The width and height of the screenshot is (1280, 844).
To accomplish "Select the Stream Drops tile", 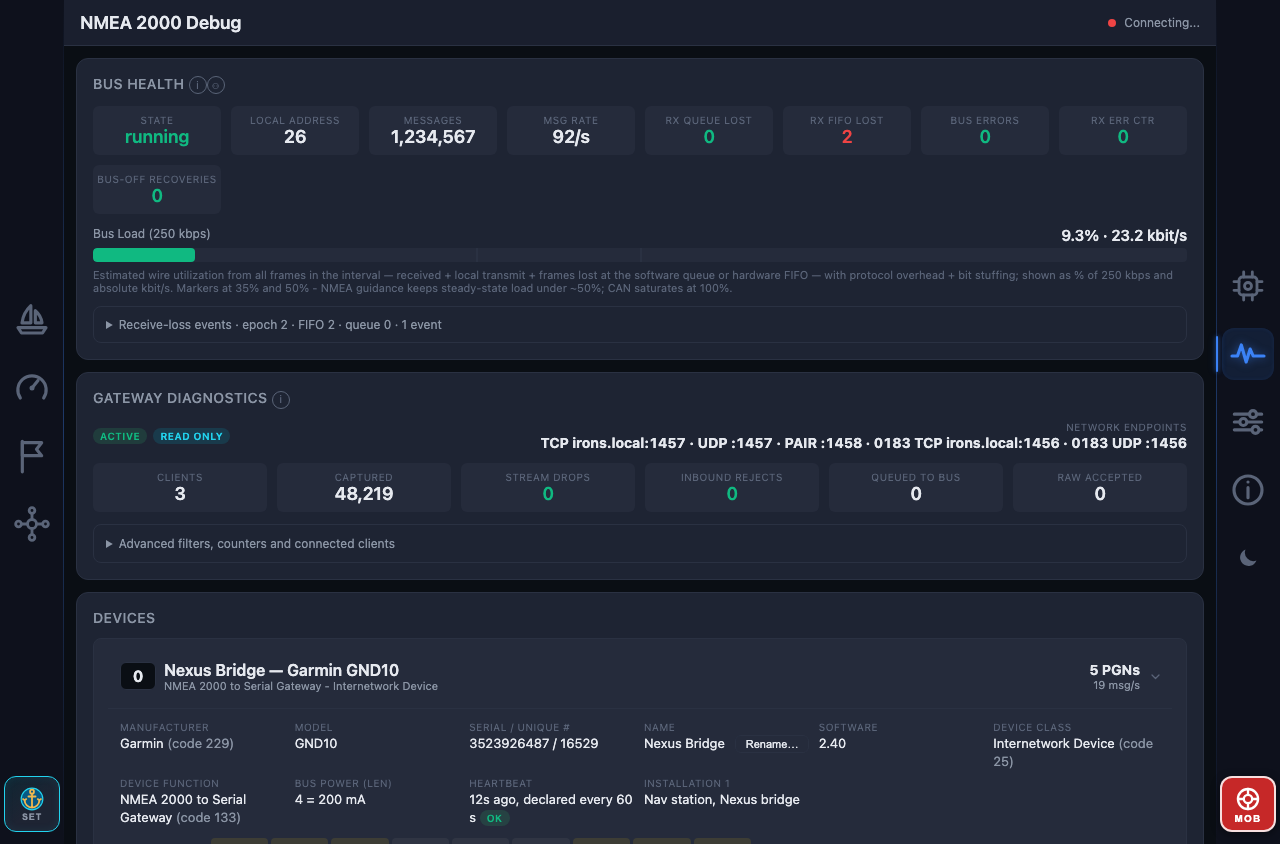I will tap(548, 487).
